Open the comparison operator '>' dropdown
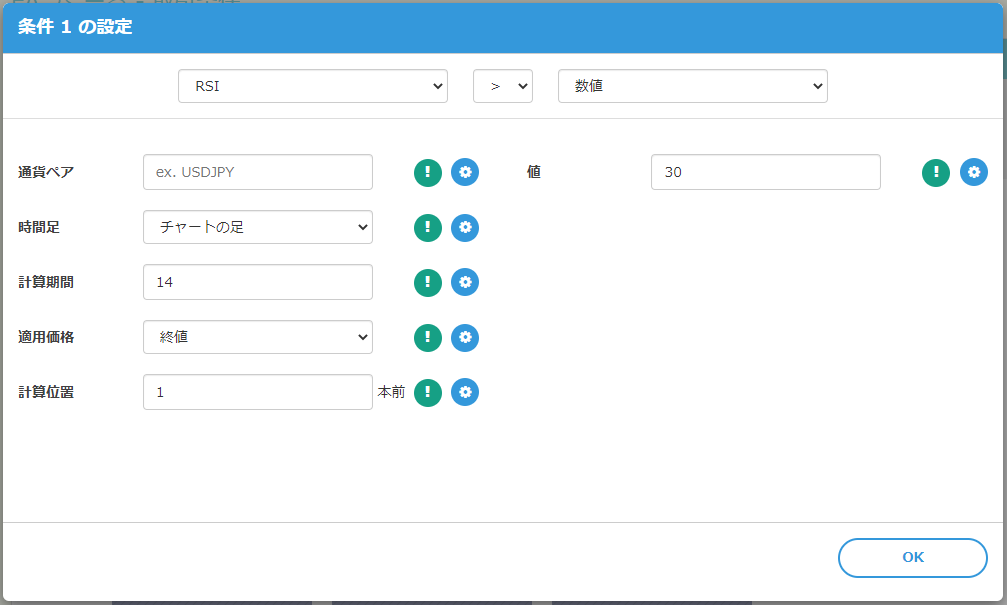The width and height of the screenshot is (1007, 605). [502, 86]
